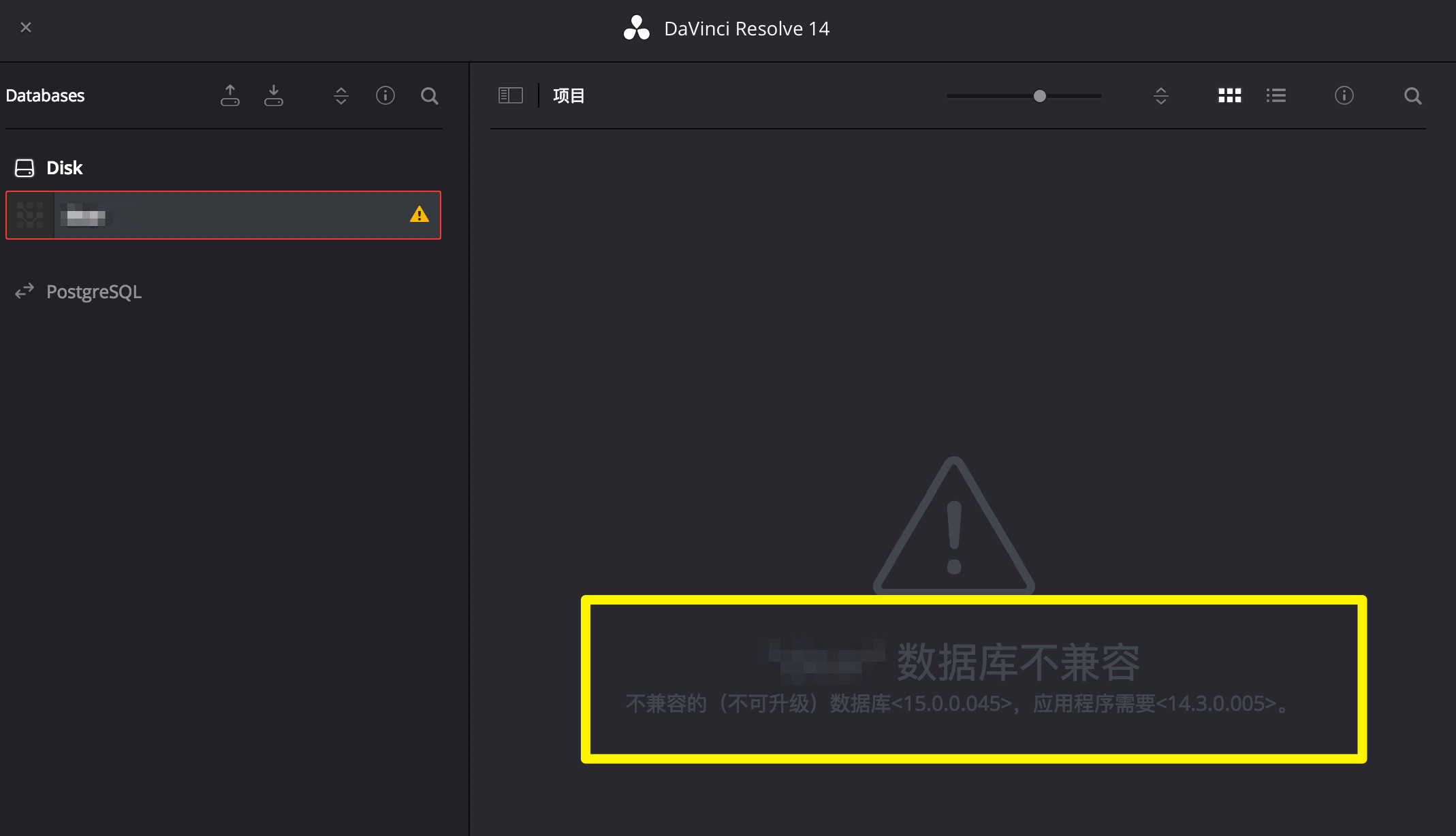Select the PostgreSQL database section
The height and width of the screenshot is (836, 1456).
coord(93,292)
